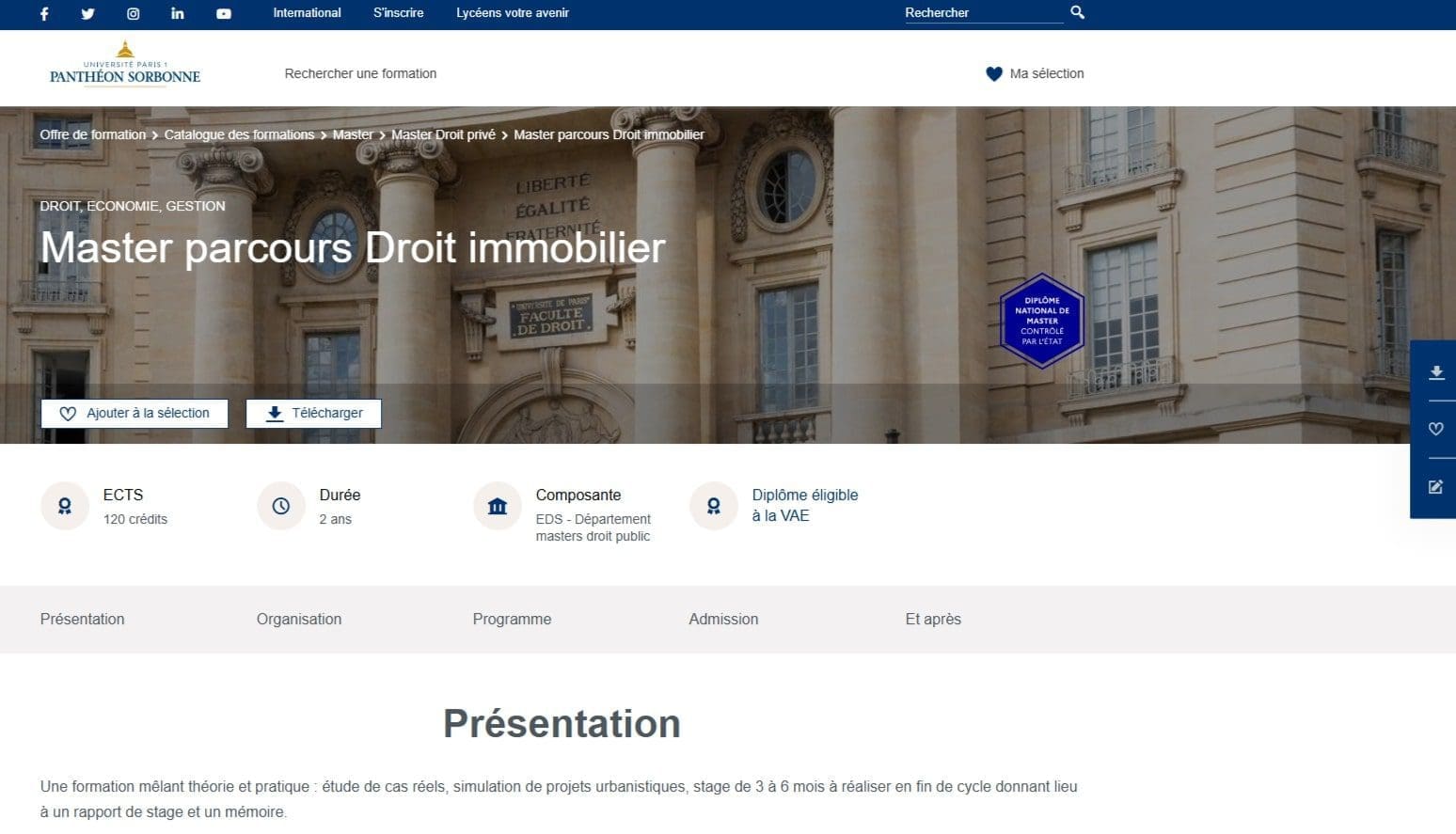Open the S'inscrire menu
1456x834 pixels.
point(398,12)
